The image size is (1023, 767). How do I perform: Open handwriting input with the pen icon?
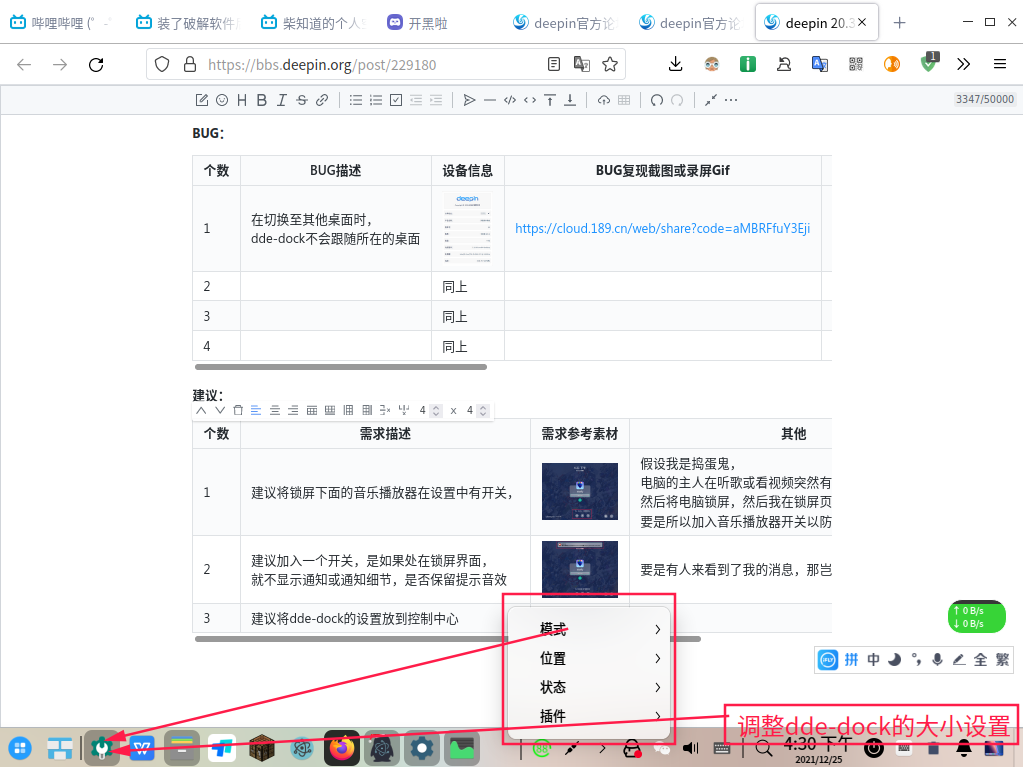click(x=958, y=660)
